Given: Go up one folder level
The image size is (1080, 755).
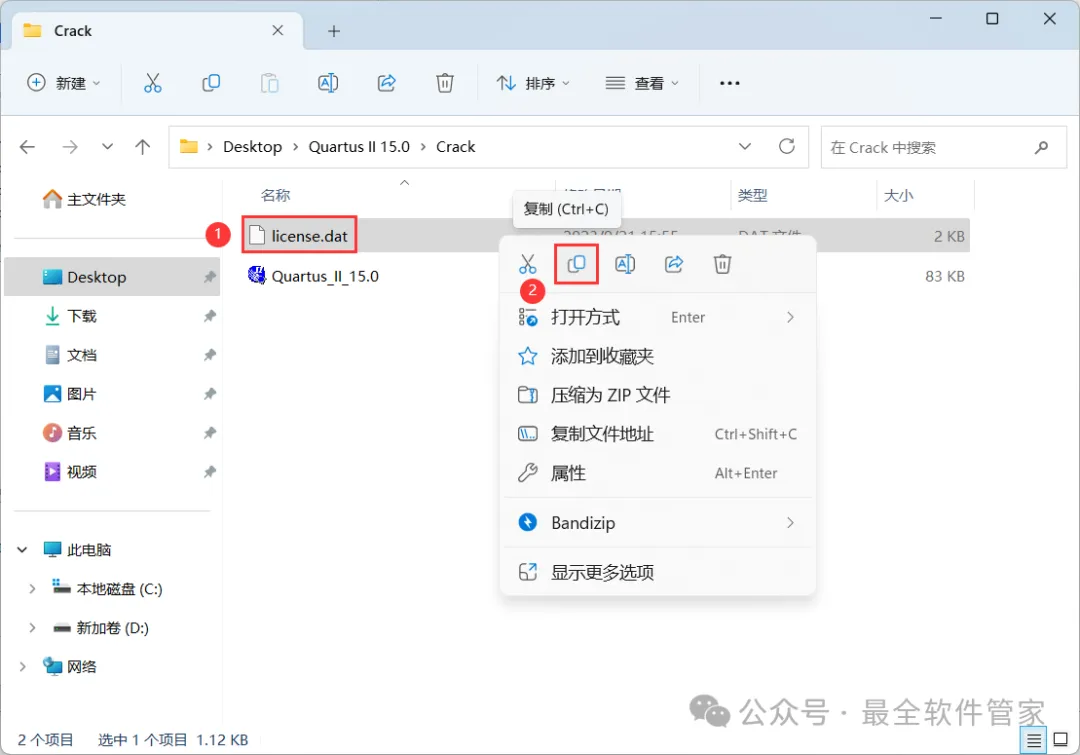Looking at the screenshot, I should tap(143, 147).
